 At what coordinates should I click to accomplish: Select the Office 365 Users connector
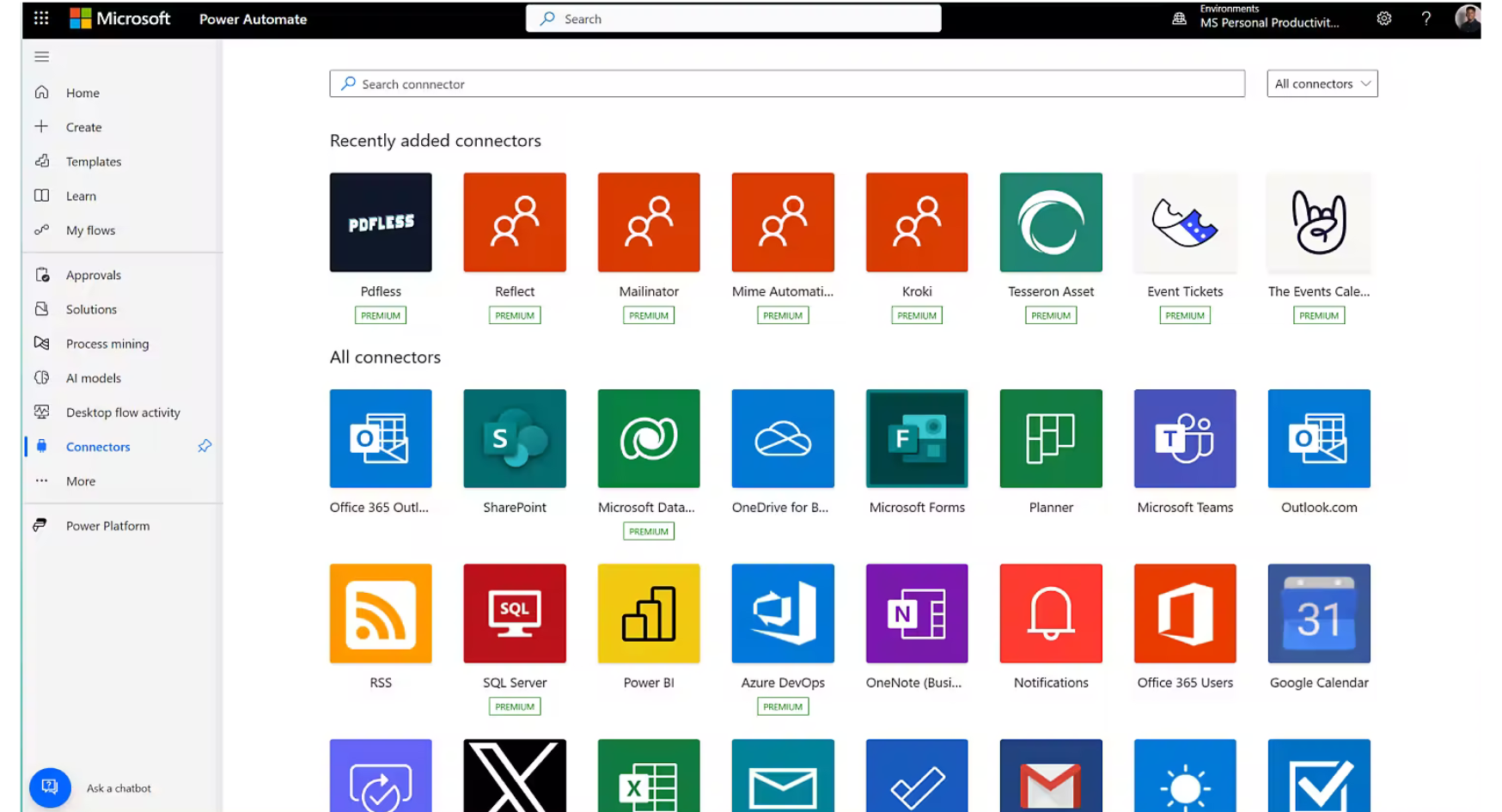coord(1185,614)
